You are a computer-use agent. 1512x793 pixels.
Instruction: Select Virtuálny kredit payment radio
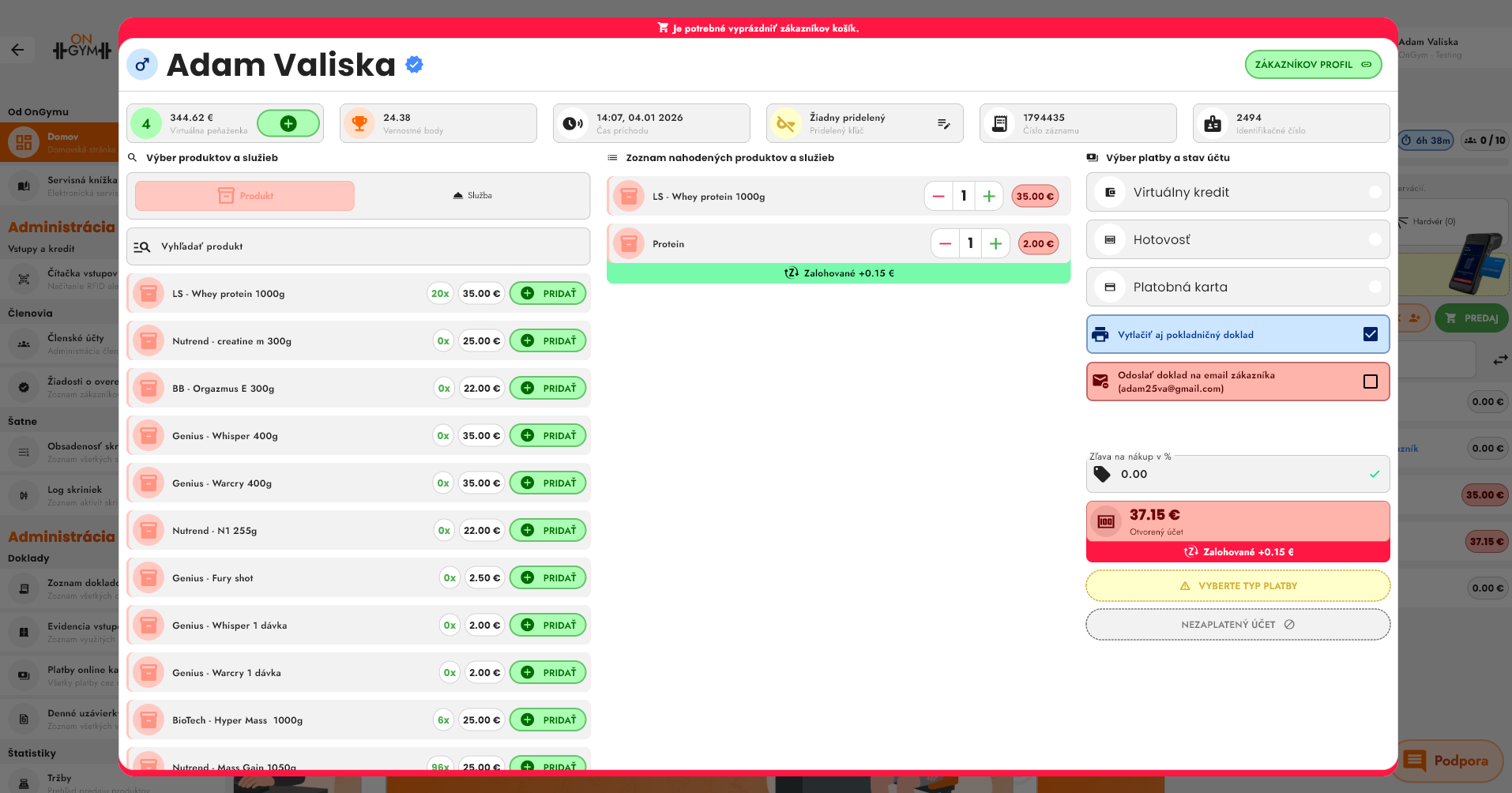[x=1375, y=192]
